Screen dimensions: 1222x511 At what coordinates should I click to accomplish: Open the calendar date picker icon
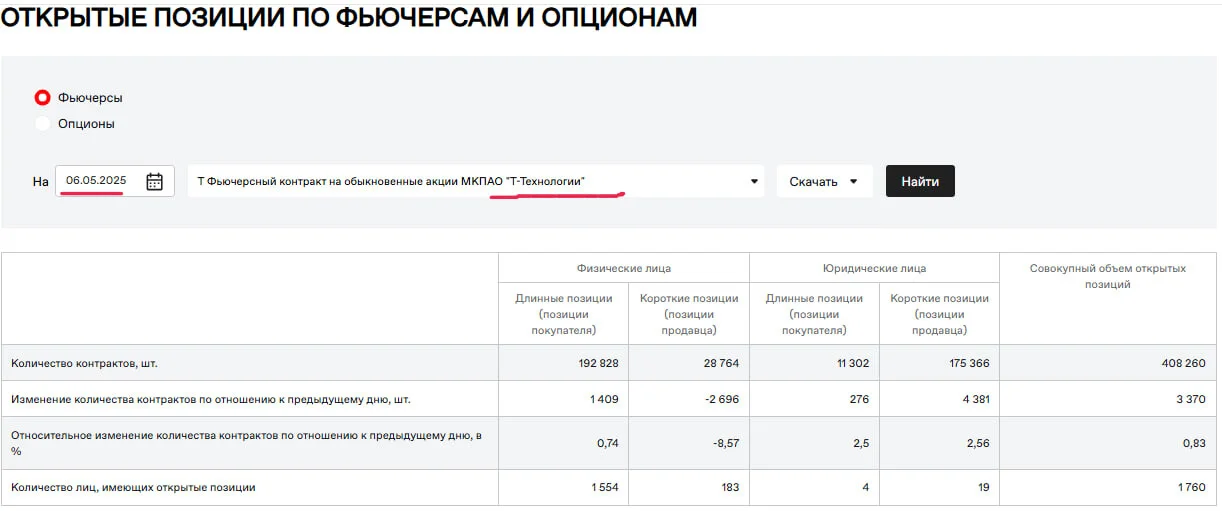pos(154,181)
